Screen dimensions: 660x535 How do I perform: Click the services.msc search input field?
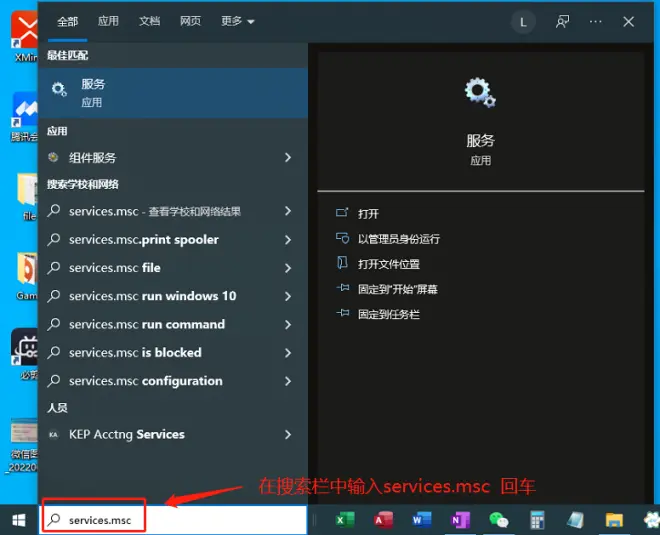point(174,520)
